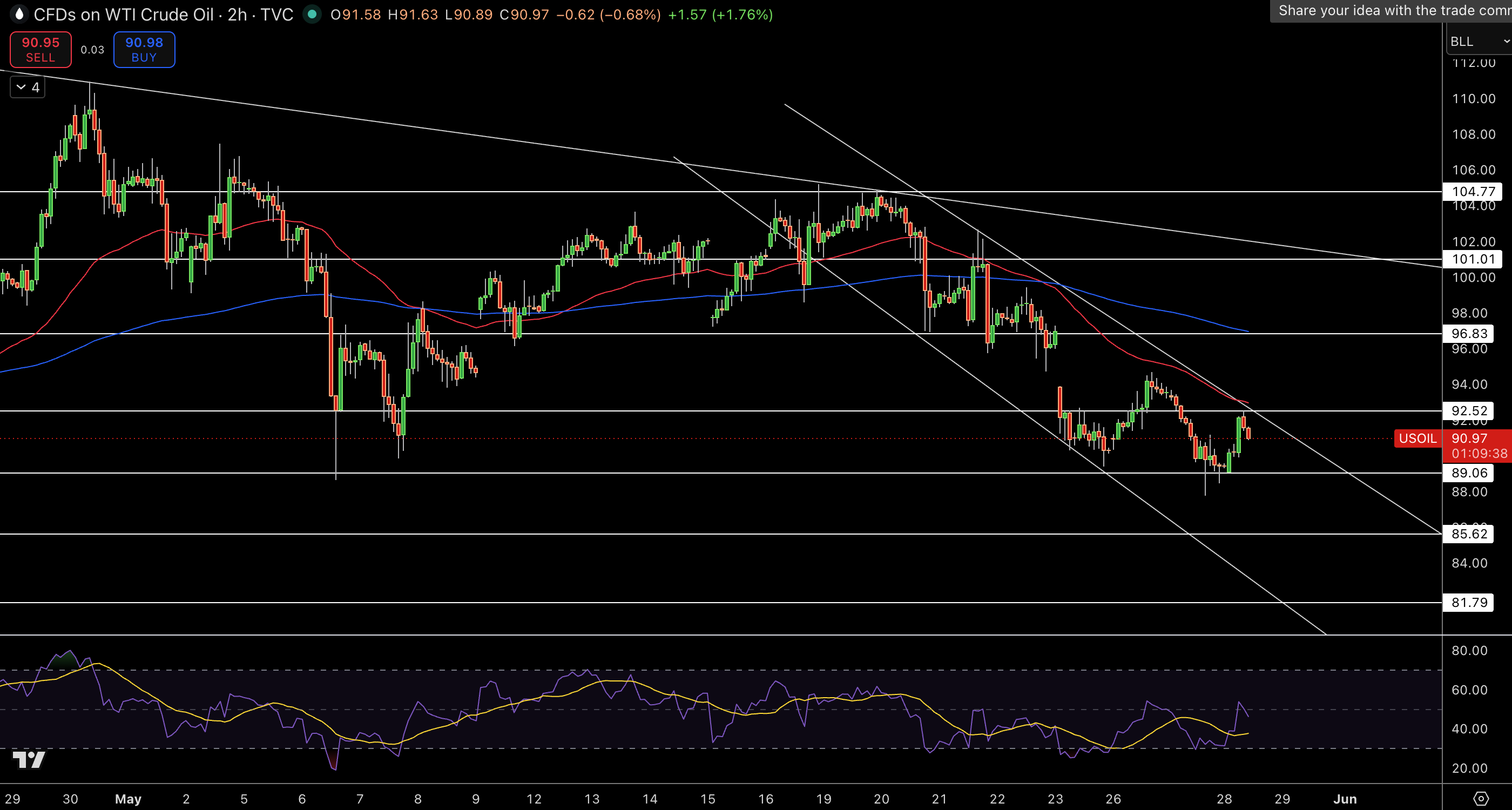Click the 01:09:38 bar countdown timer
Image resolution: width=1512 pixels, height=810 pixels.
(1479, 454)
